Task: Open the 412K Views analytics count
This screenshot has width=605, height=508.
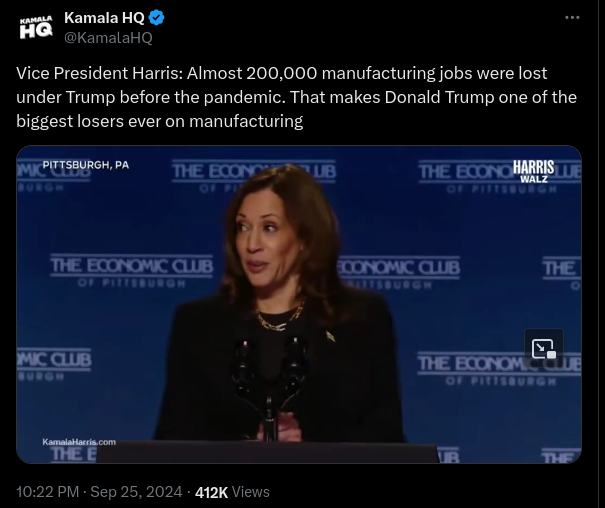Action: (232, 492)
